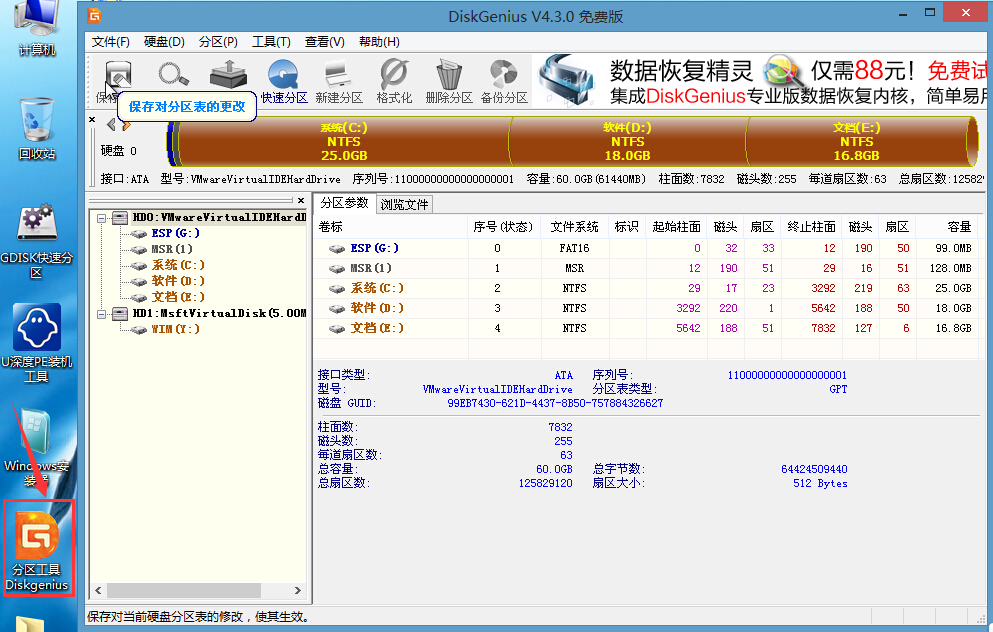
Task: Click 系统(C:) row in partition table
Action: click(x=646, y=288)
